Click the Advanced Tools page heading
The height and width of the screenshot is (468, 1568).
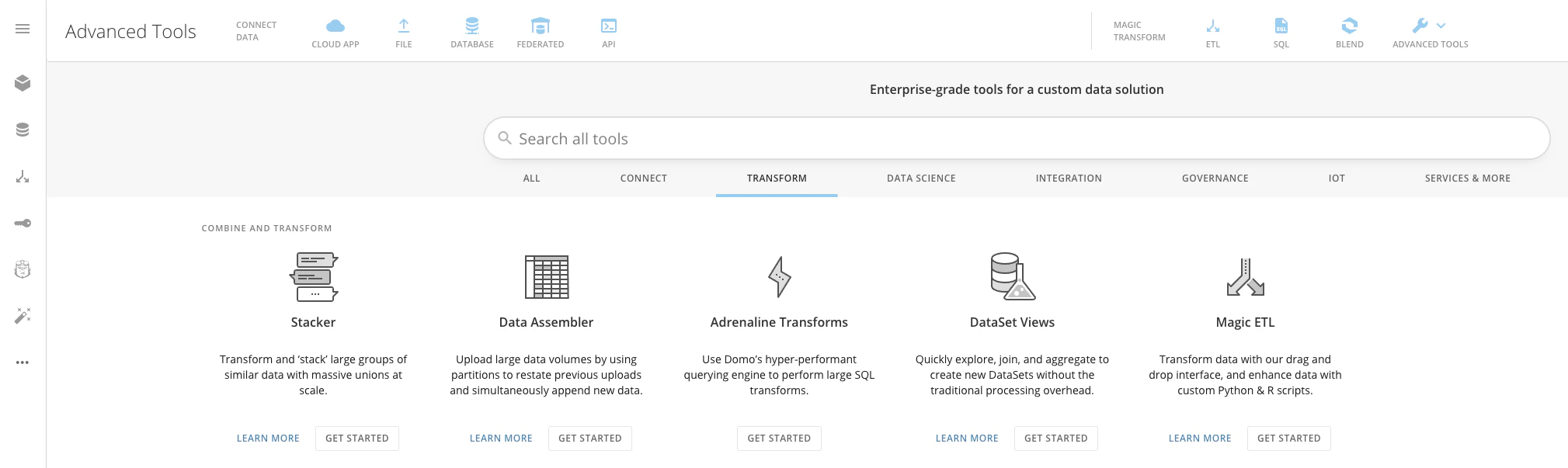click(130, 31)
